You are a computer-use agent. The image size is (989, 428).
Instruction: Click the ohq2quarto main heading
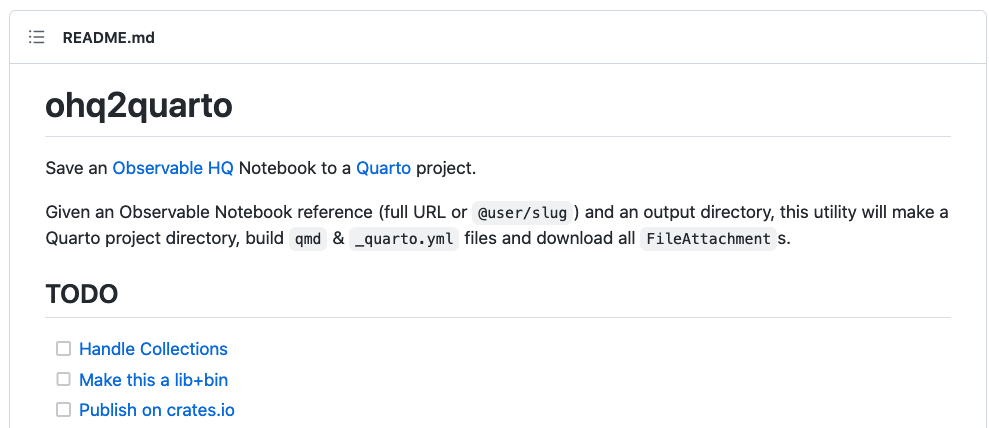[139, 106]
